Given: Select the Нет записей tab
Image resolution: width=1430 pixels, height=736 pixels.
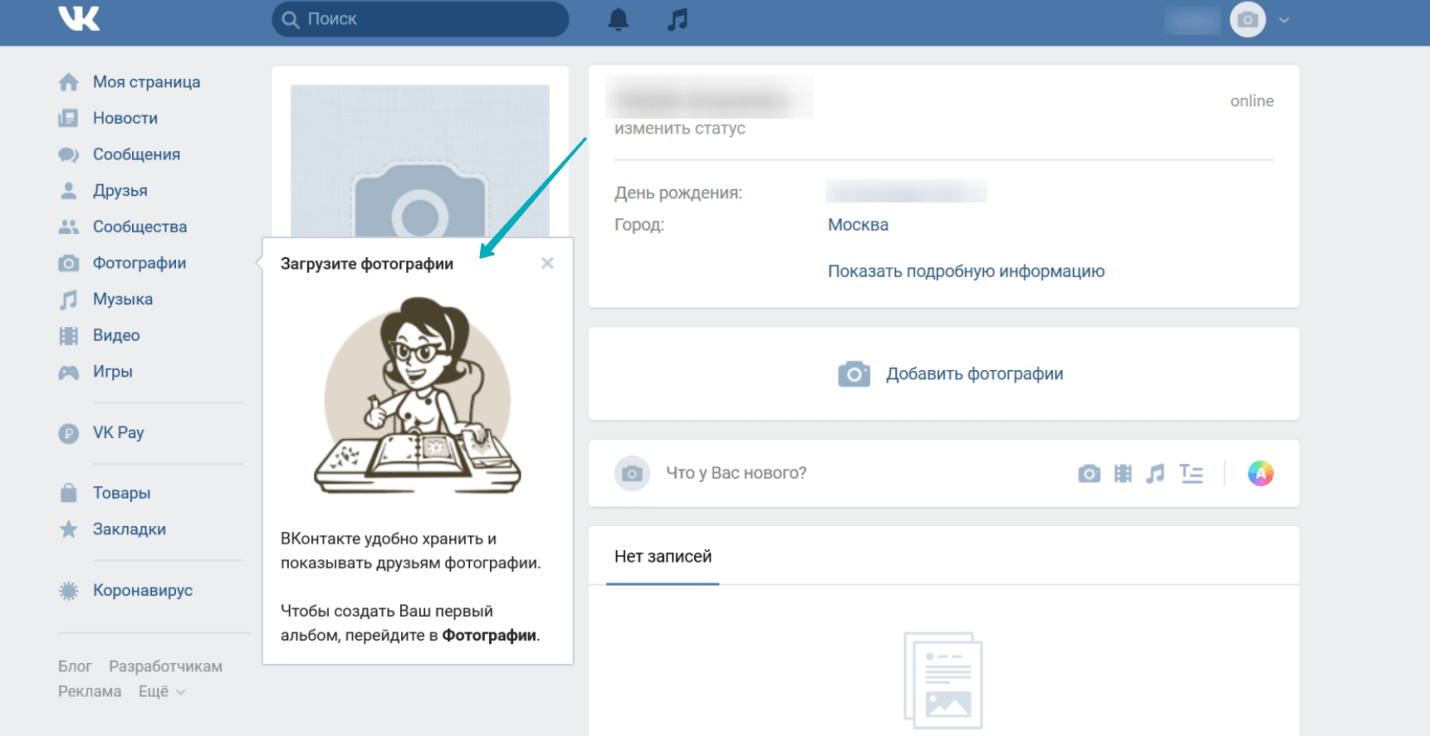Looking at the screenshot, I should pyautogui.click(x=663, y=556).
